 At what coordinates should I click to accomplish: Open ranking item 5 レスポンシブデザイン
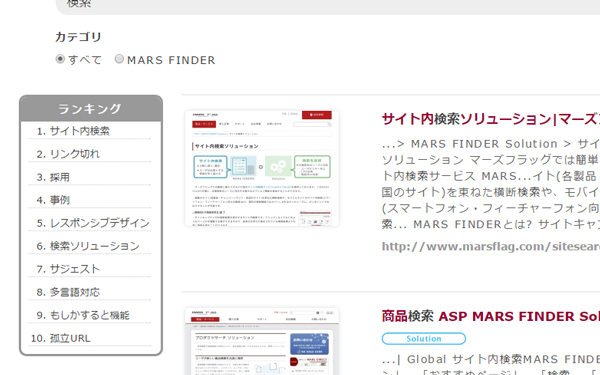pyautogui.click(x=100, y=223)
